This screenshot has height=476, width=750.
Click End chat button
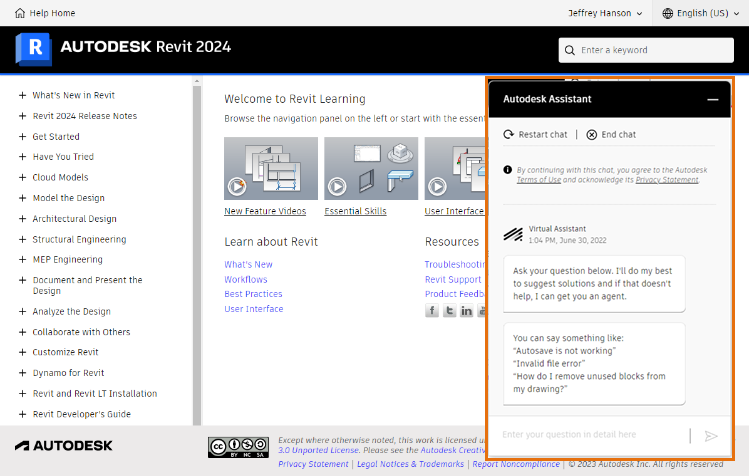point(611,134)
